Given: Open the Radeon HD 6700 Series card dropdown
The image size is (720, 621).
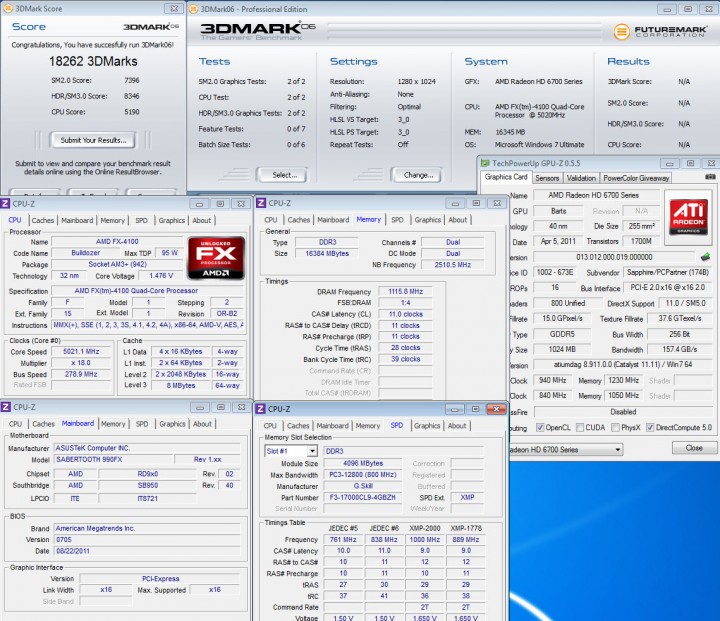Looking at the screenshot, I should 618,449.
